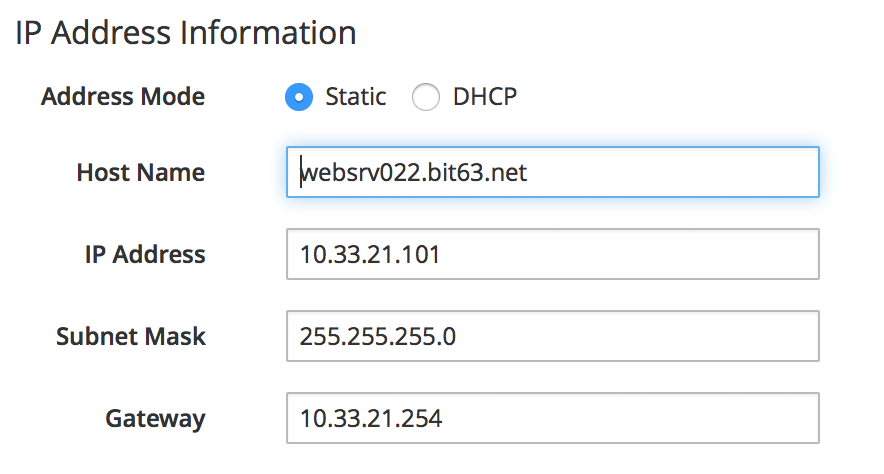Select the Static address mode radio button
The width and height of the screenshot is (884, 474).
300,97
